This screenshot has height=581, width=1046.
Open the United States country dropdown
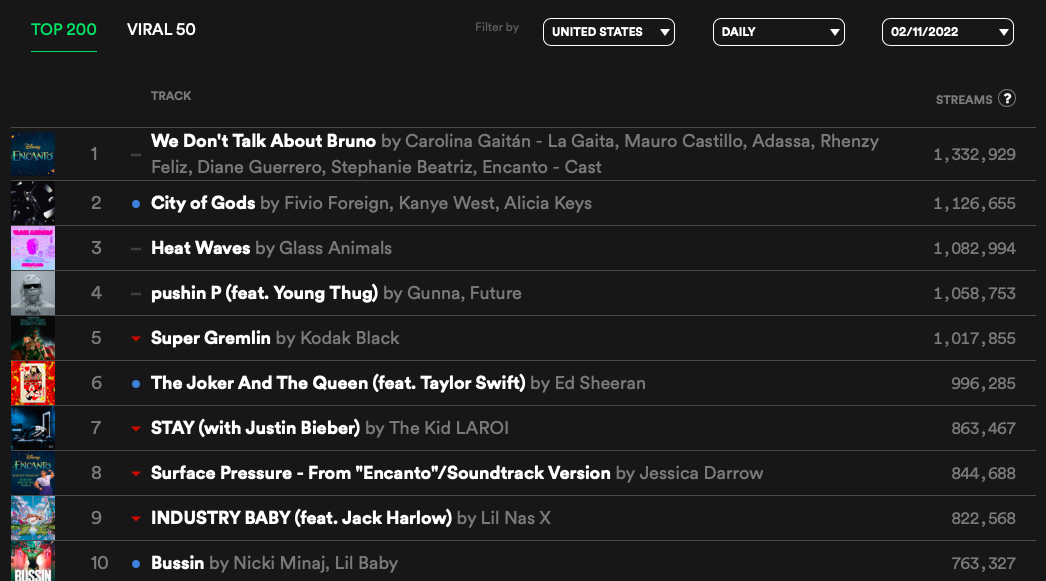608,32
